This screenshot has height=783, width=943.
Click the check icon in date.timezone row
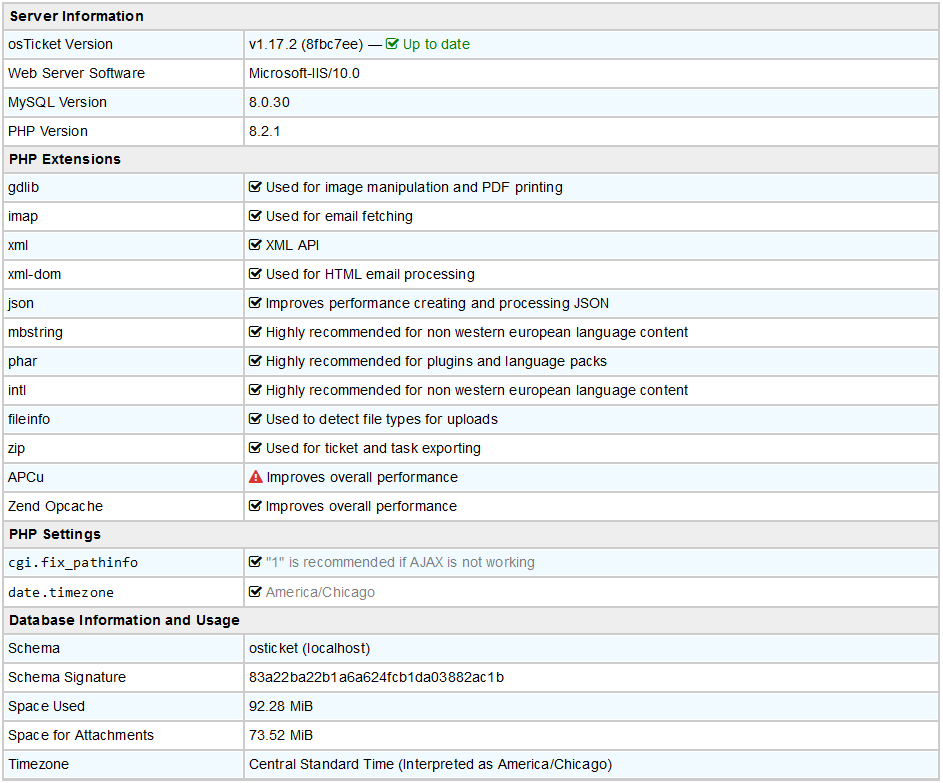(255, 592)
